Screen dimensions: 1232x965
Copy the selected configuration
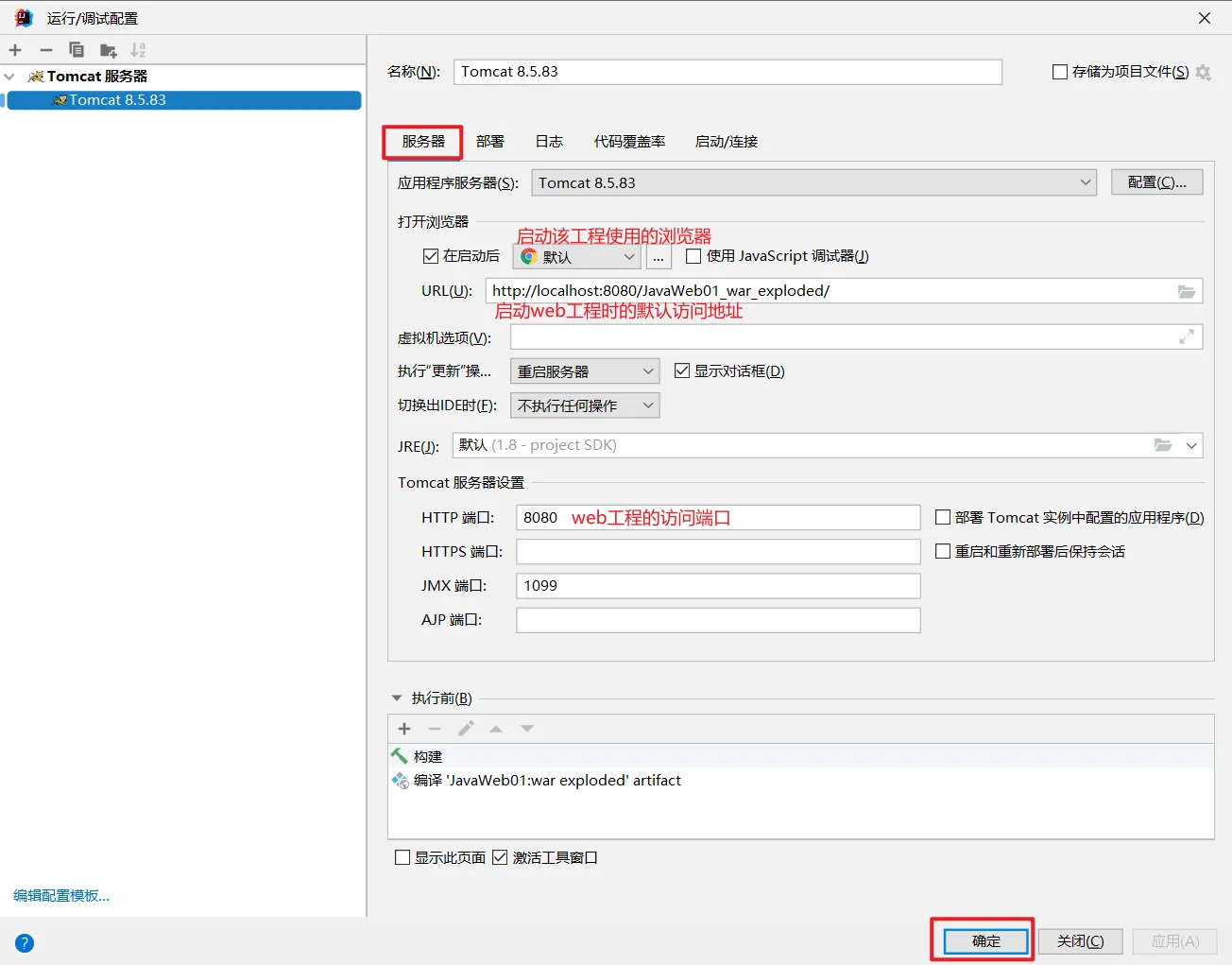click(77, 50)
